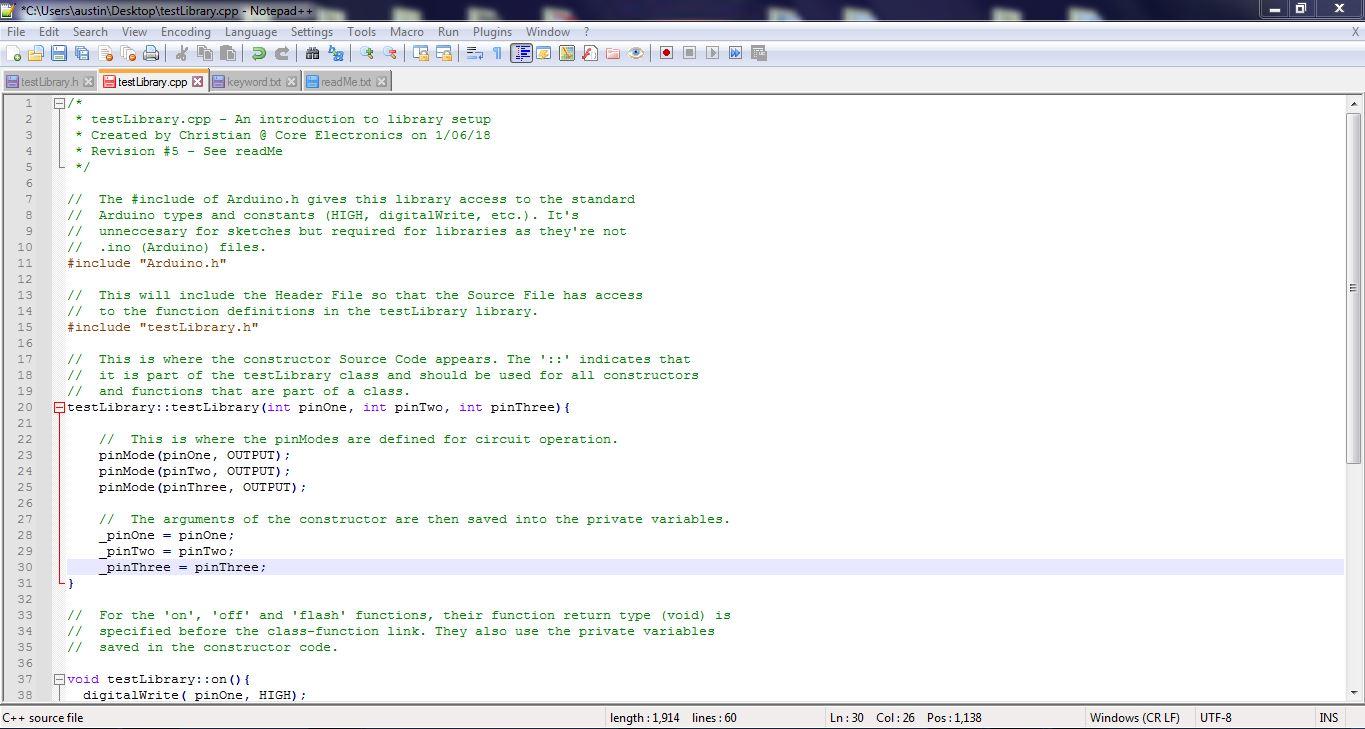
Task: Zoom in using the magnifier icon
Action: pos(366,53)
